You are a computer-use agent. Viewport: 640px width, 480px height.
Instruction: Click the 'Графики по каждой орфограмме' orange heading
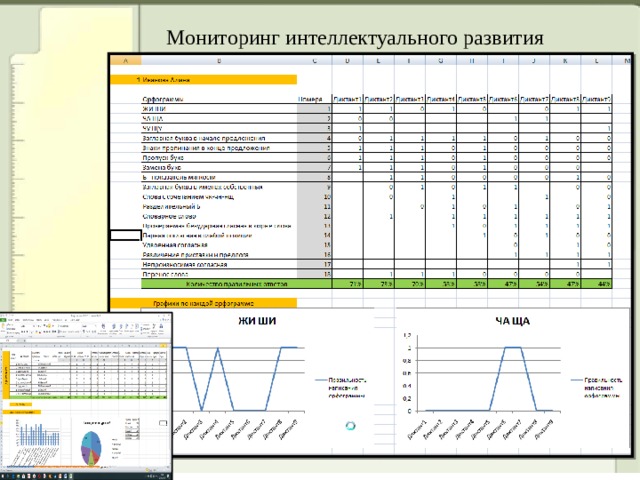tap(204, 303)
